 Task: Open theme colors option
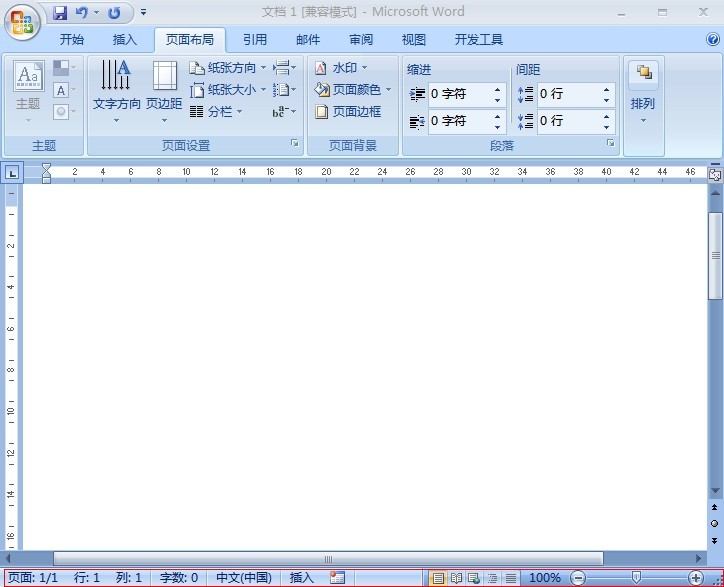[x=64, y=68]
